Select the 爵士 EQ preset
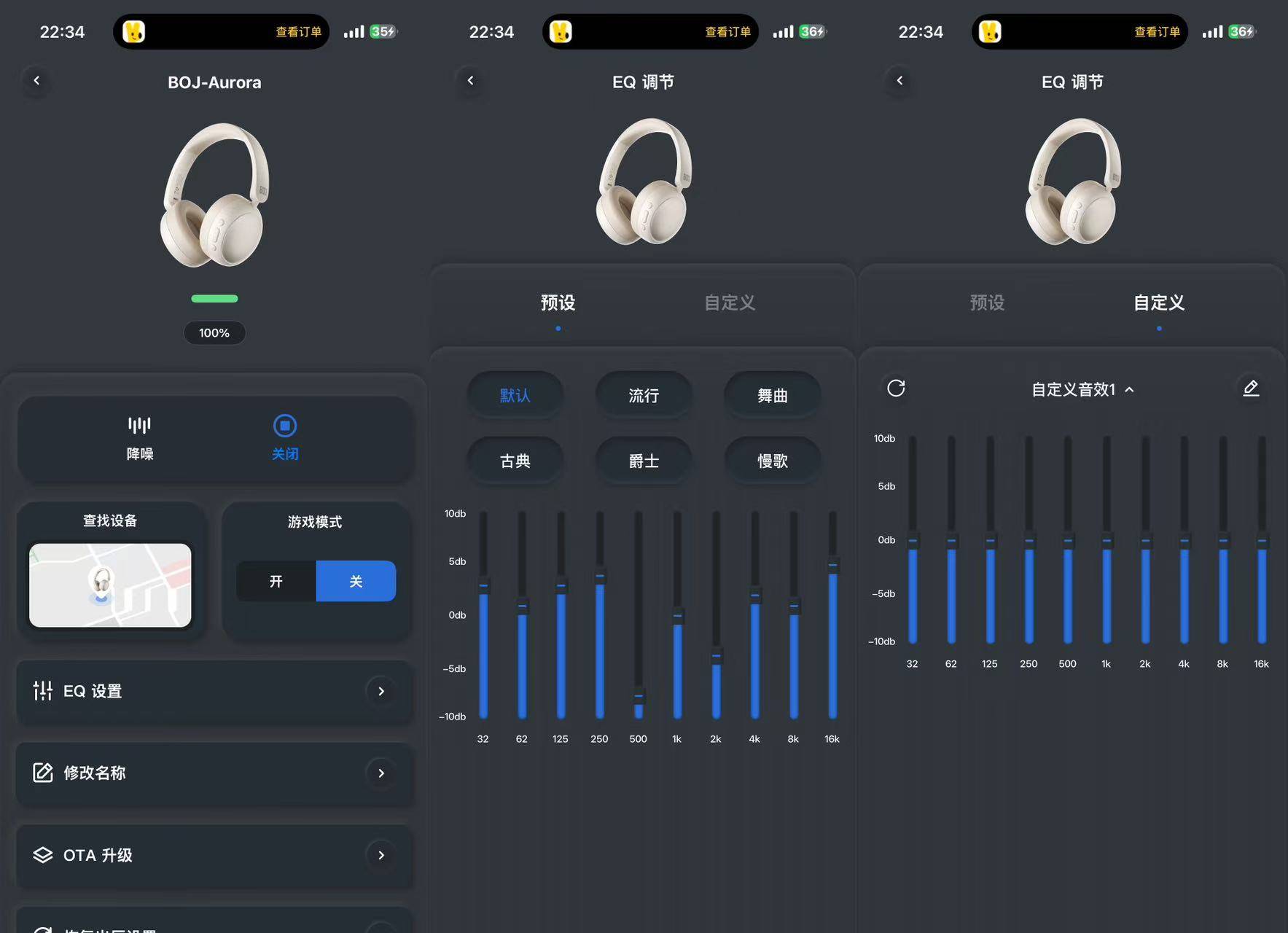The width and height of the screenshot is (1288, 933). (644, 461)
